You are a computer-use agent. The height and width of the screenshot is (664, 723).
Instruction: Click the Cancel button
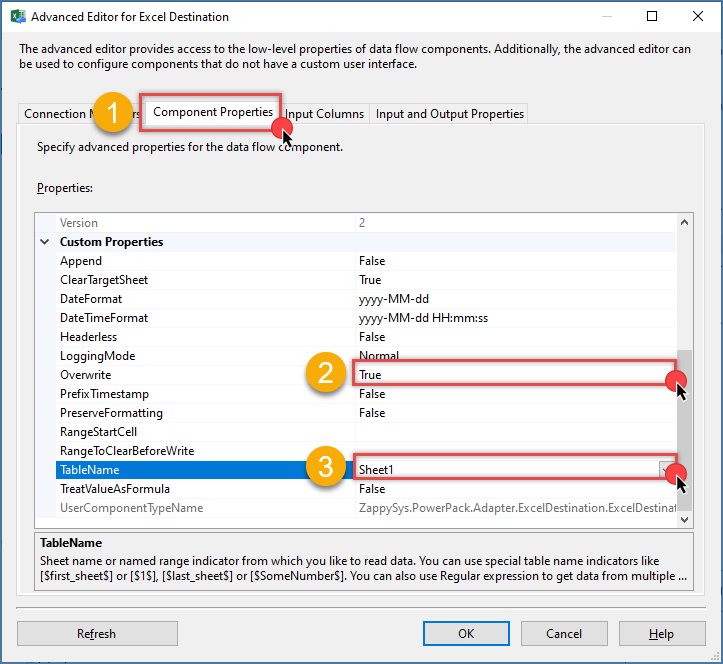pos(564,633)
